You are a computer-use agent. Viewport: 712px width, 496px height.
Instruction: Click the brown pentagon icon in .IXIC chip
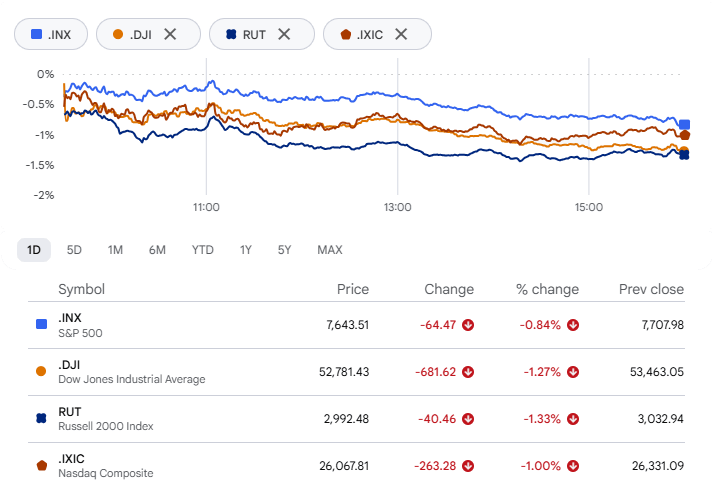point(346,34)
